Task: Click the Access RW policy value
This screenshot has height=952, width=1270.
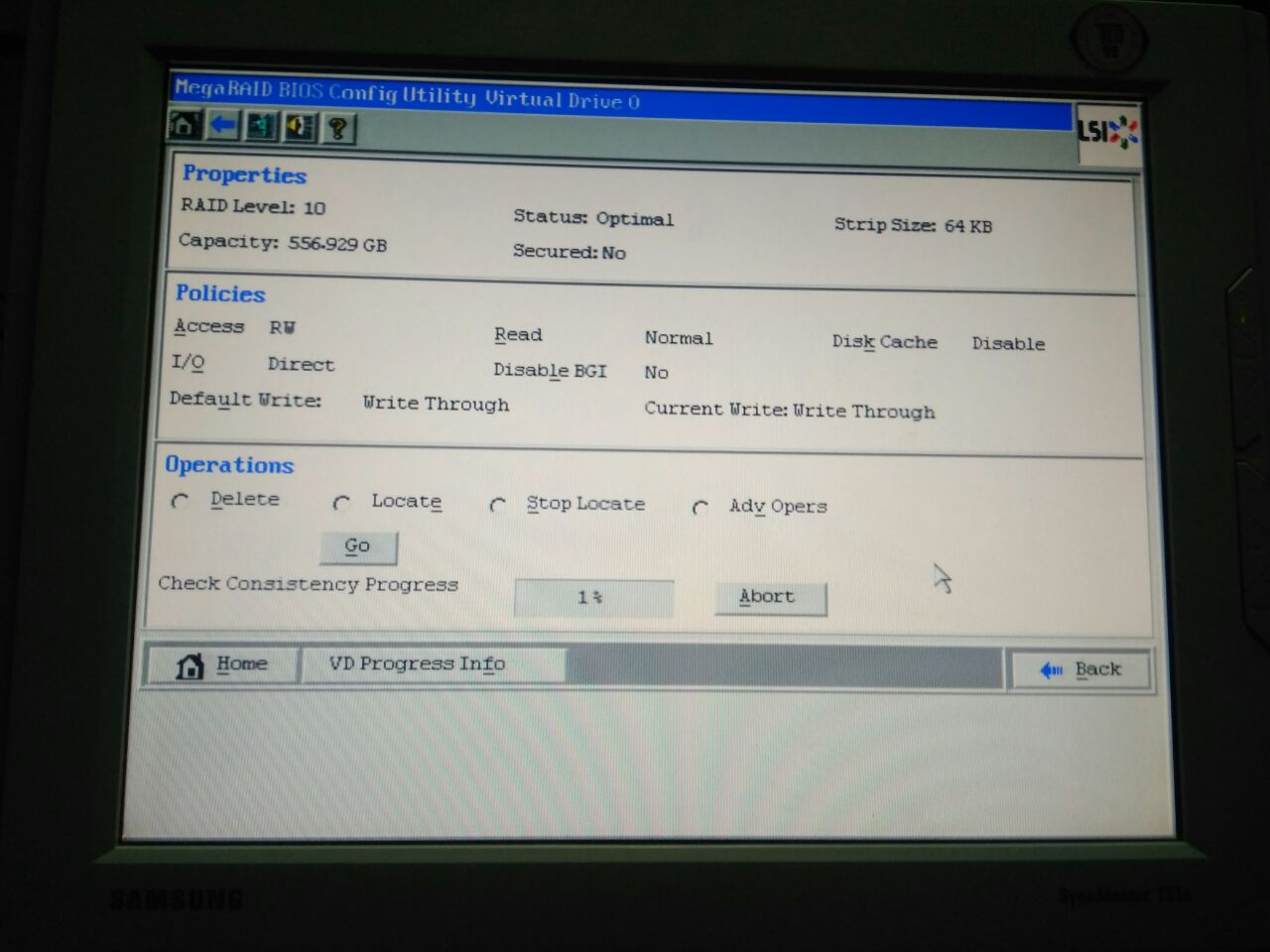Action: coord(282,327)
